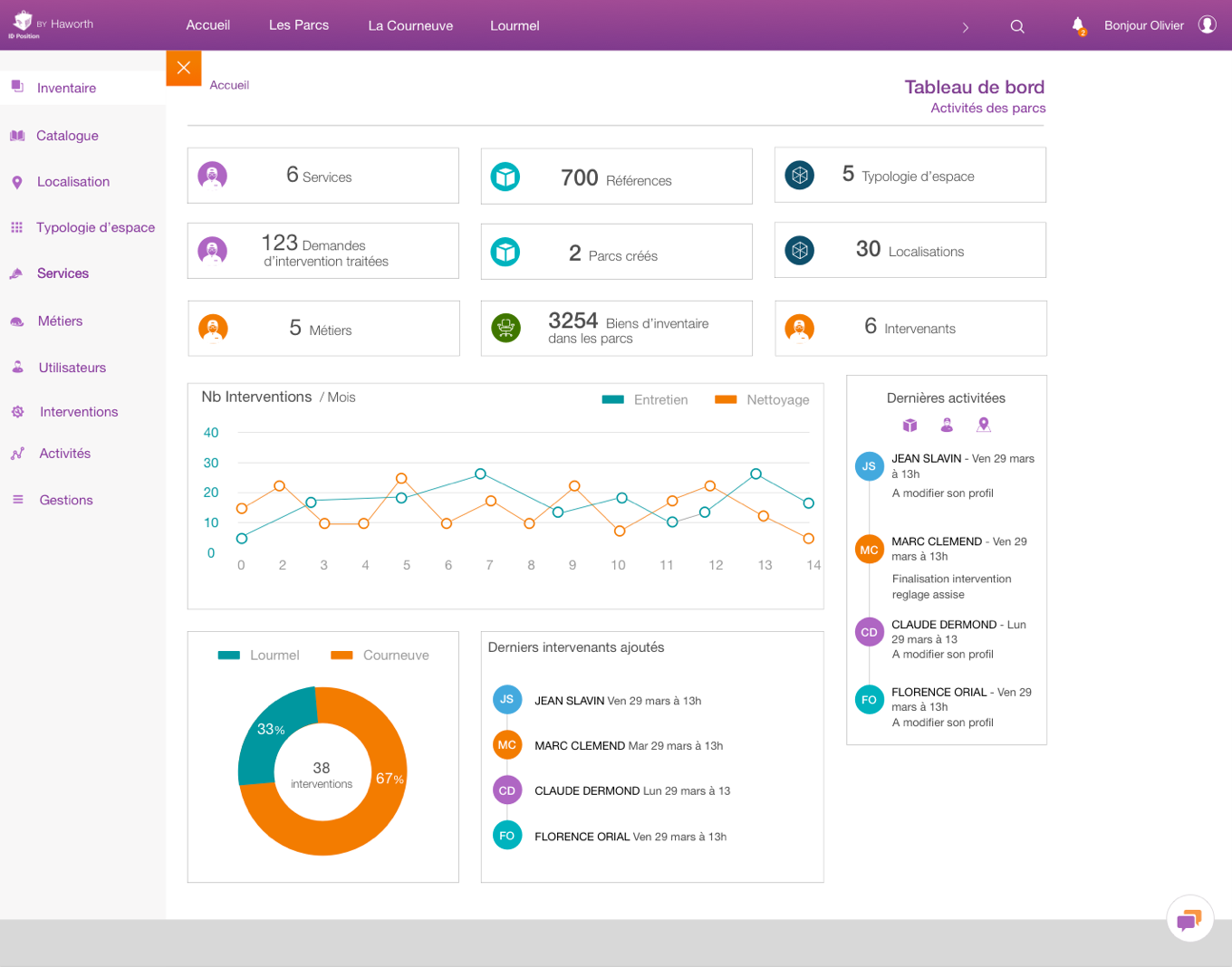This screenshot has height=967, width=1232.
Task: Open Inventaire in the sidebar
Action: coord(66,88)
